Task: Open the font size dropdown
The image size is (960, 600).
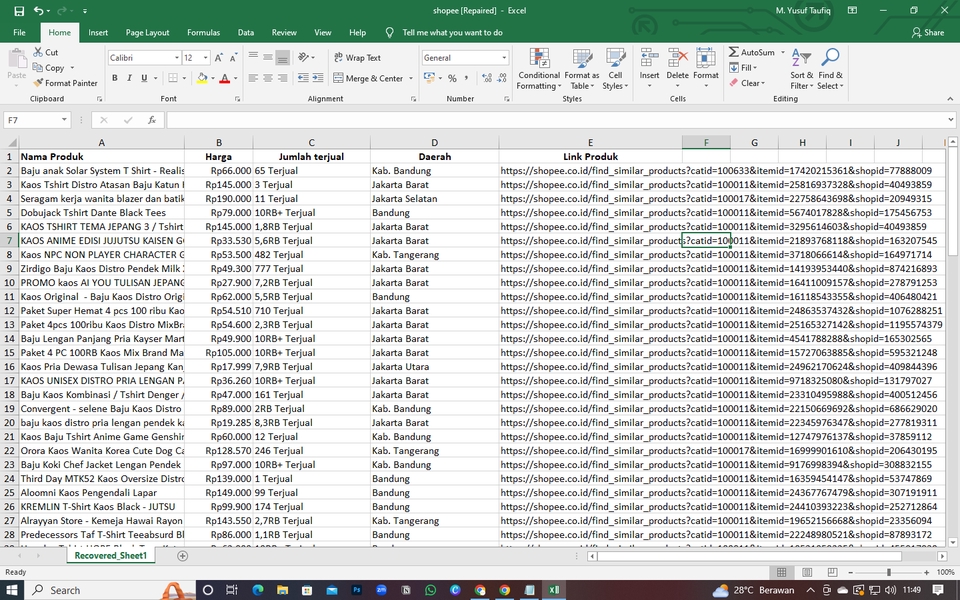Action: pos(205,58)
